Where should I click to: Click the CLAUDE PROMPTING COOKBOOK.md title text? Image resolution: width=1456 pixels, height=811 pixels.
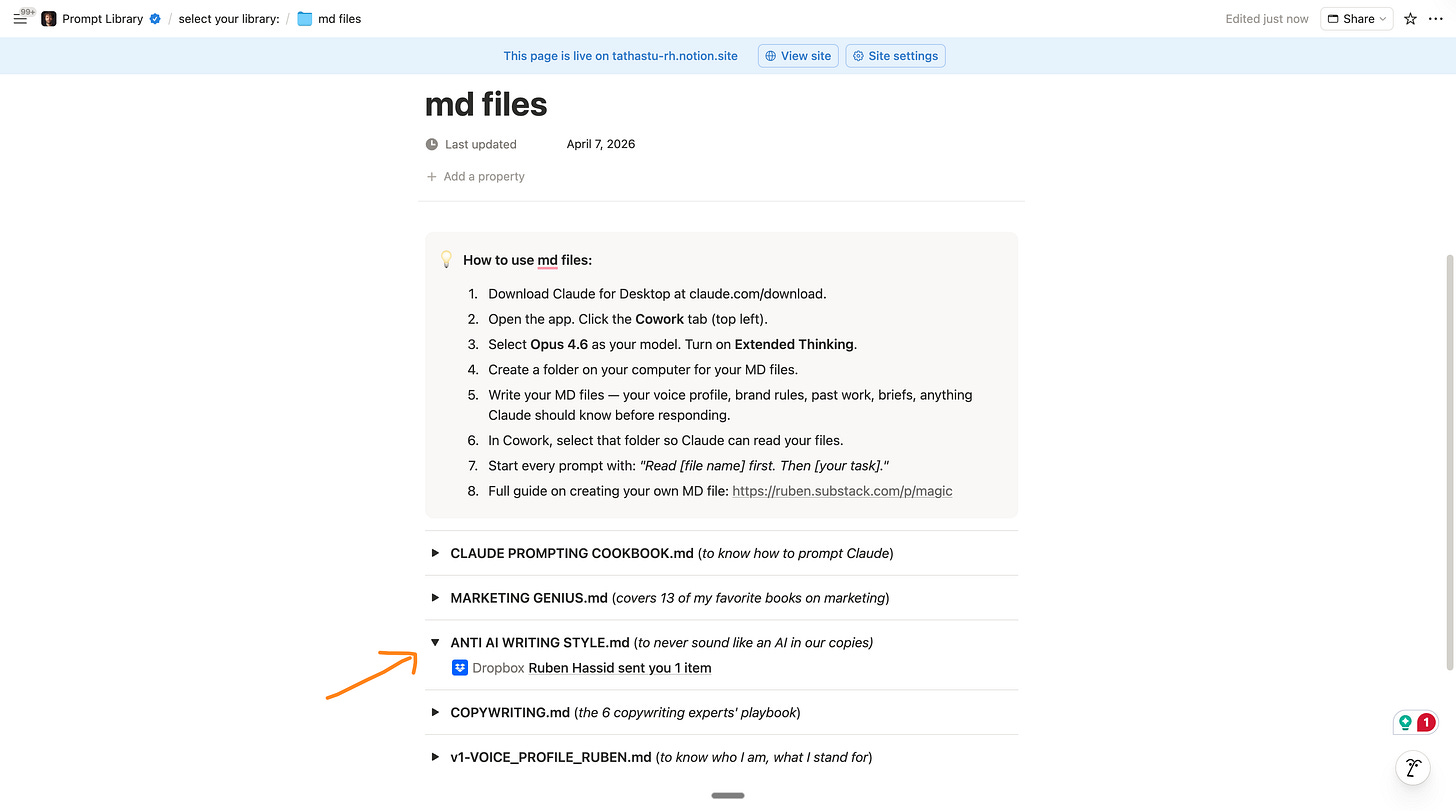[572, 553]
